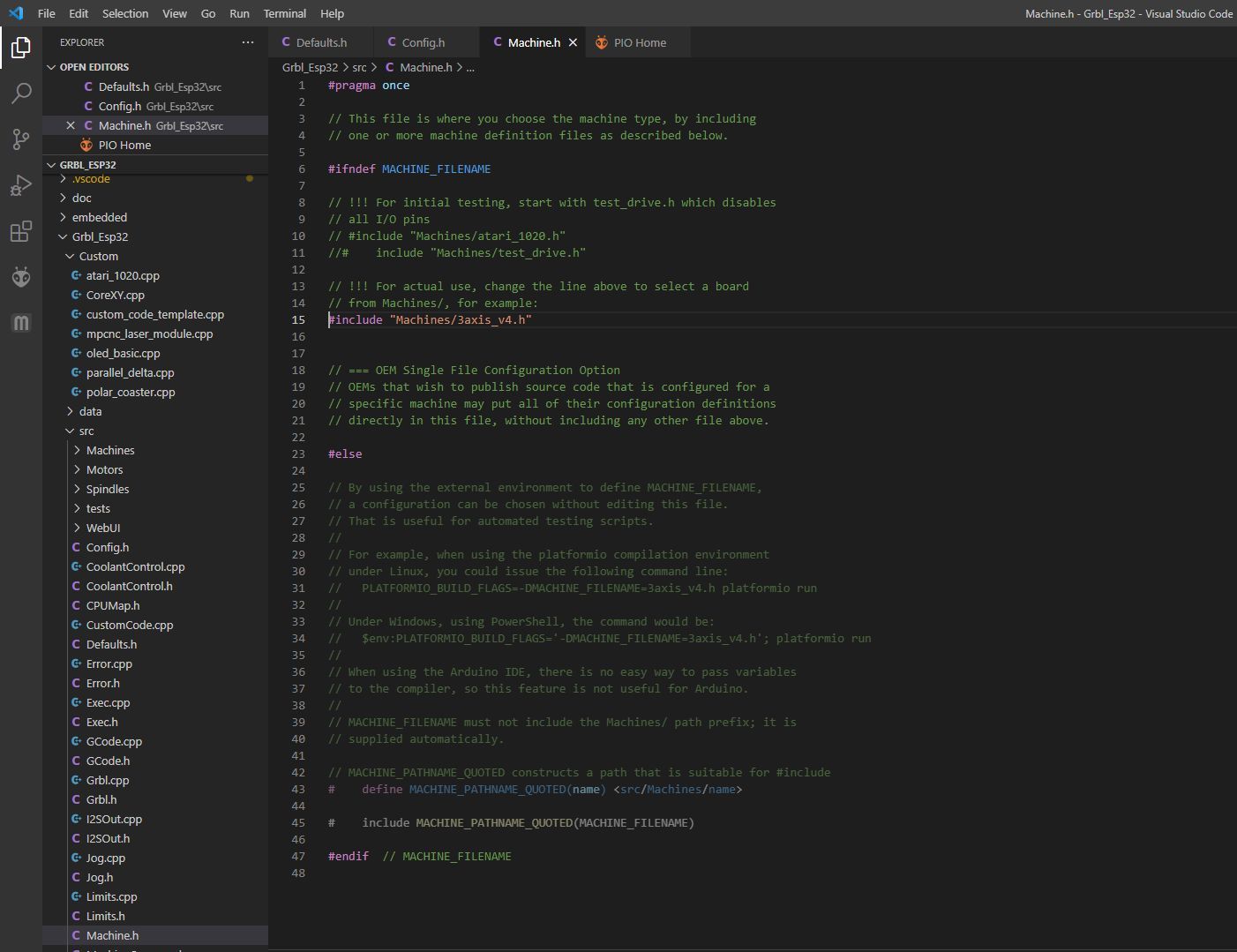This screenshot has height=952, width=1237.
Task: Open the Run menu
Action: point(239,13)
